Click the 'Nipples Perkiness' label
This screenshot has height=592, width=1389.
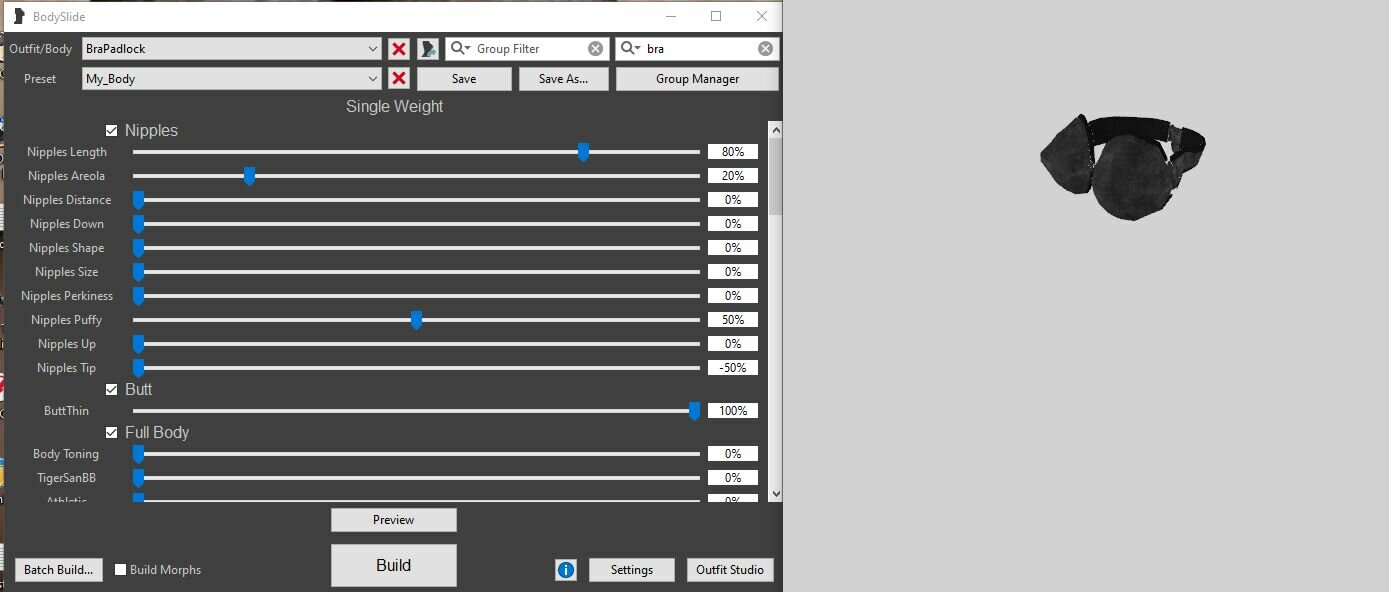point(67,296)
